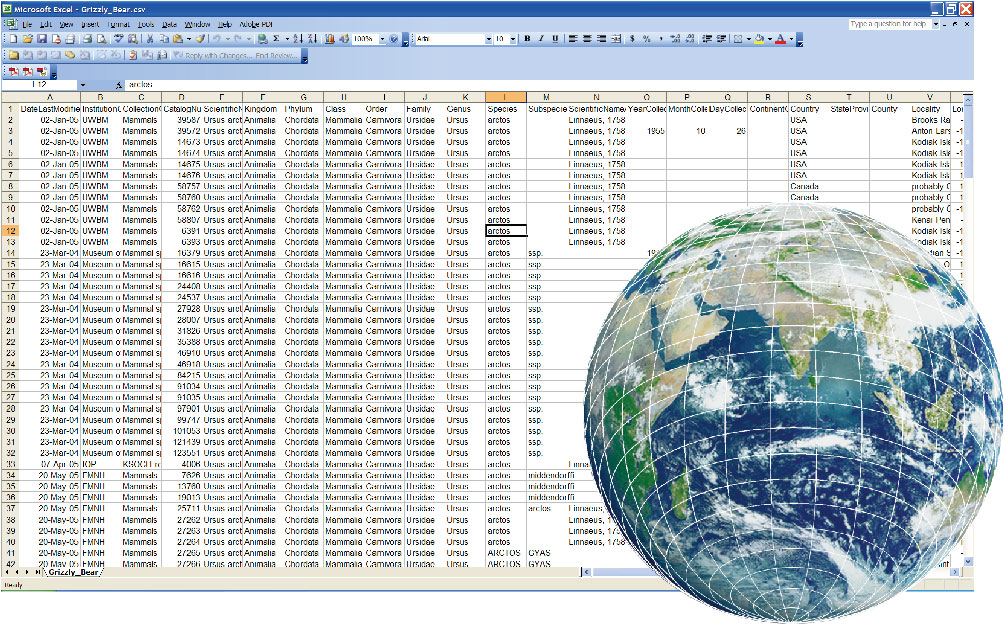Viewport: 1005px width, 624px height.
Task: Increase indent of the cell
Action: [x=721, y=39]
